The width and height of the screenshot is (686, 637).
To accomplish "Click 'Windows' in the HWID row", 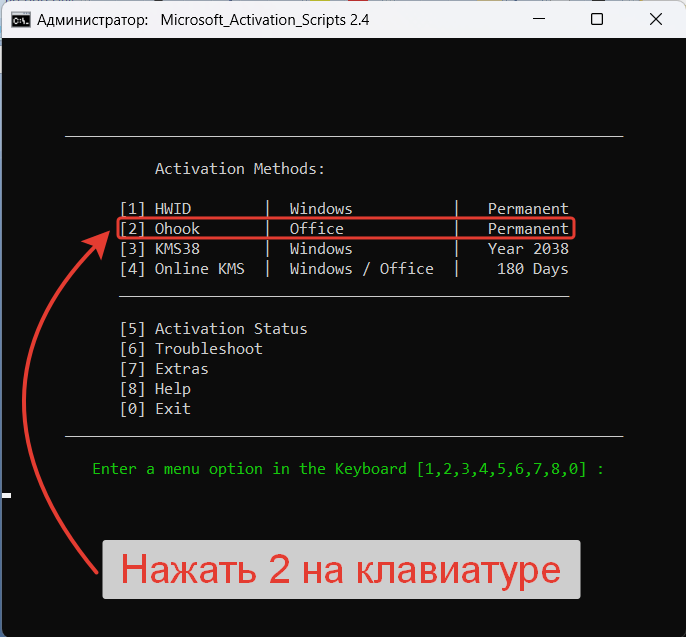I will click(x=321, y=209).
